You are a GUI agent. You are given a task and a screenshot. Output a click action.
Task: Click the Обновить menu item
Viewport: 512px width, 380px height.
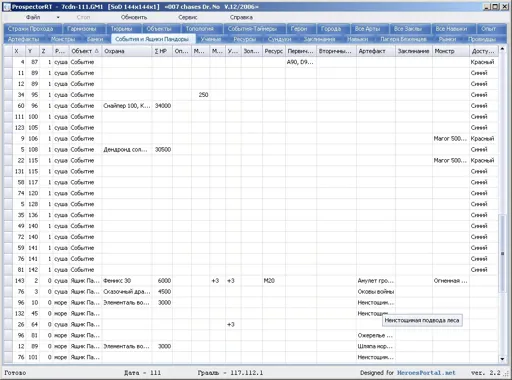tap(134, 17)
